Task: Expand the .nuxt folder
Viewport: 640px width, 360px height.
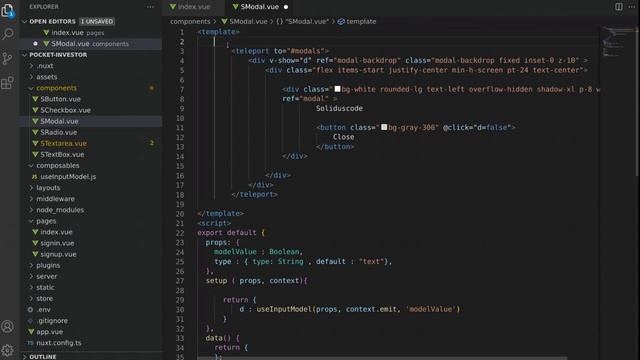Action: pyautogui.click(x=44, y=66)
